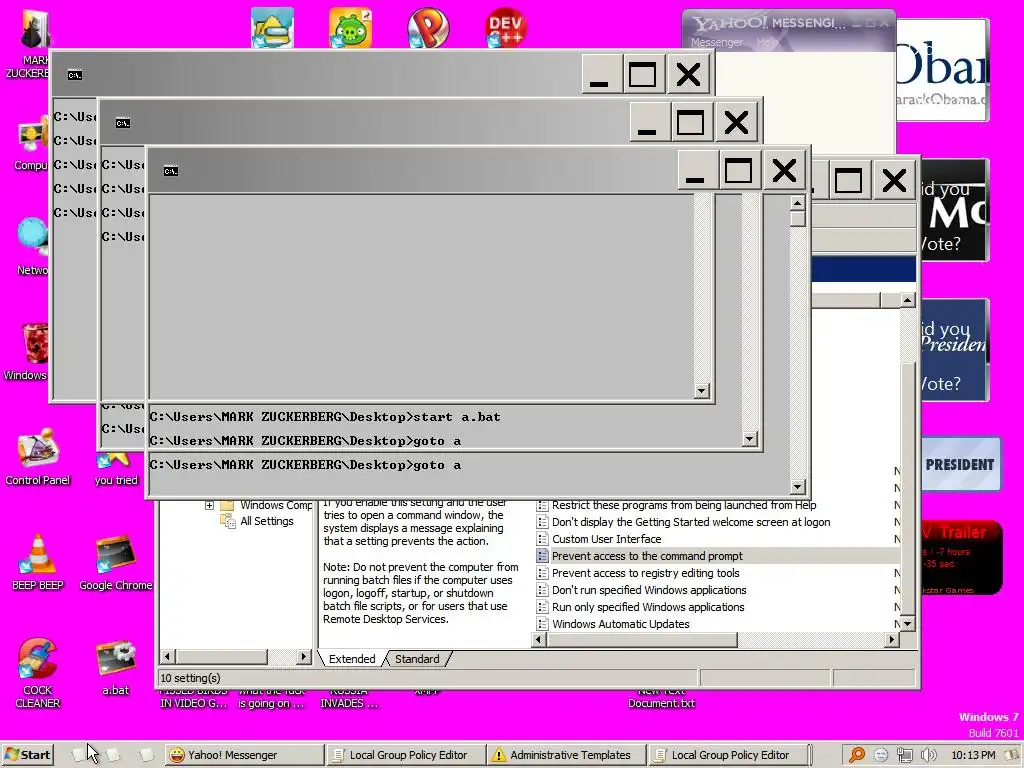This screenshot has width=1024, height=768.
Task: Click tree pane scroll left arrow
Action: tap(168, 656)
